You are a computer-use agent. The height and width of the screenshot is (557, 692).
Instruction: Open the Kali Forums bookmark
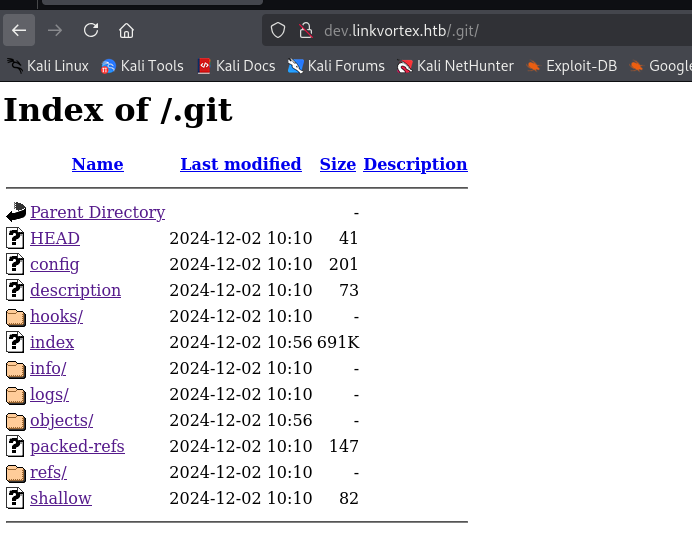point(336,66)
